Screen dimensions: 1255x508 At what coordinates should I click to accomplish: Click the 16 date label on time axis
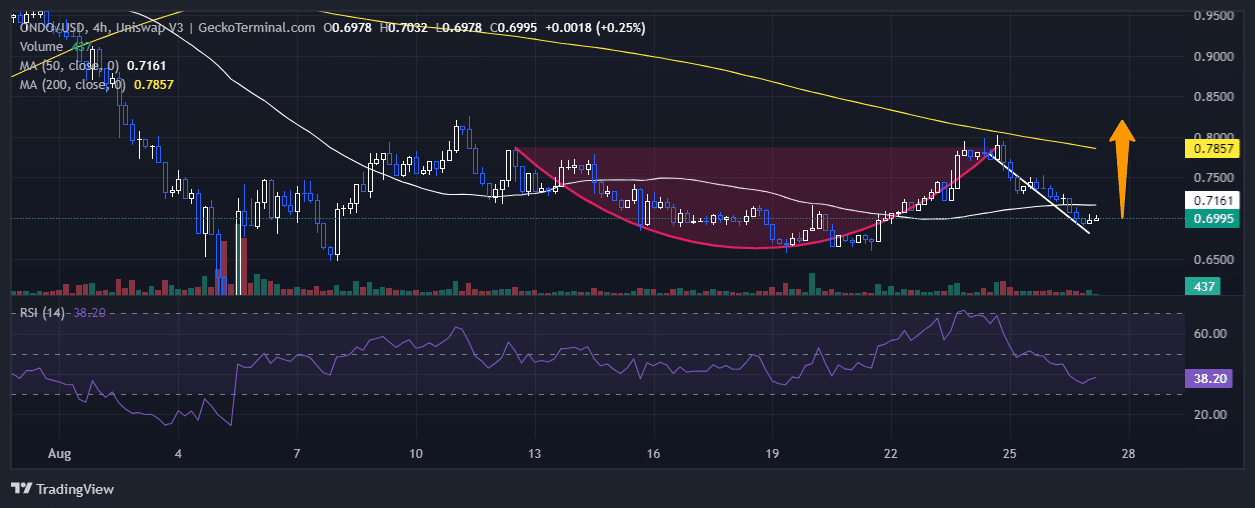point(653,453)
